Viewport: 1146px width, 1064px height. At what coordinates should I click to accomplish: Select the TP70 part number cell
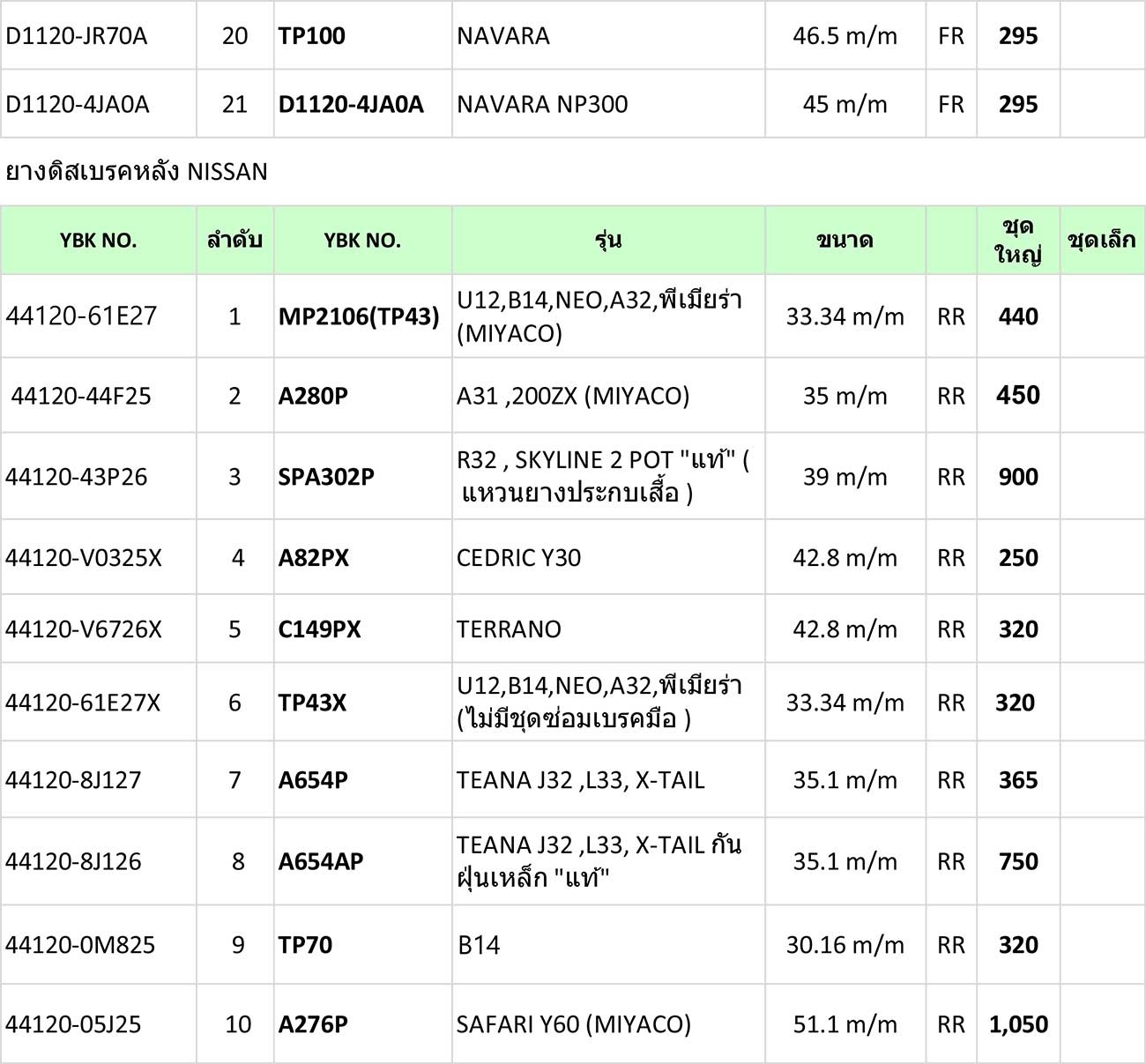pos(362,944)
